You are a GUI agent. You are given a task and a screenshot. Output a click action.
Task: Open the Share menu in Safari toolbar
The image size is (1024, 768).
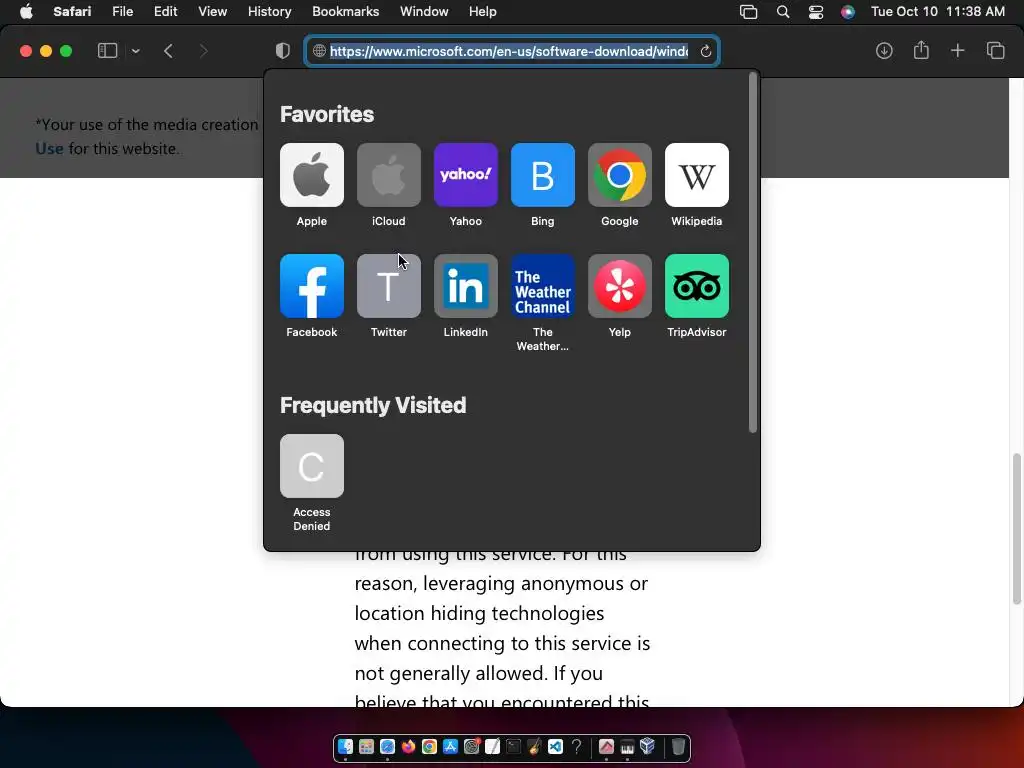tap(921, 50)
